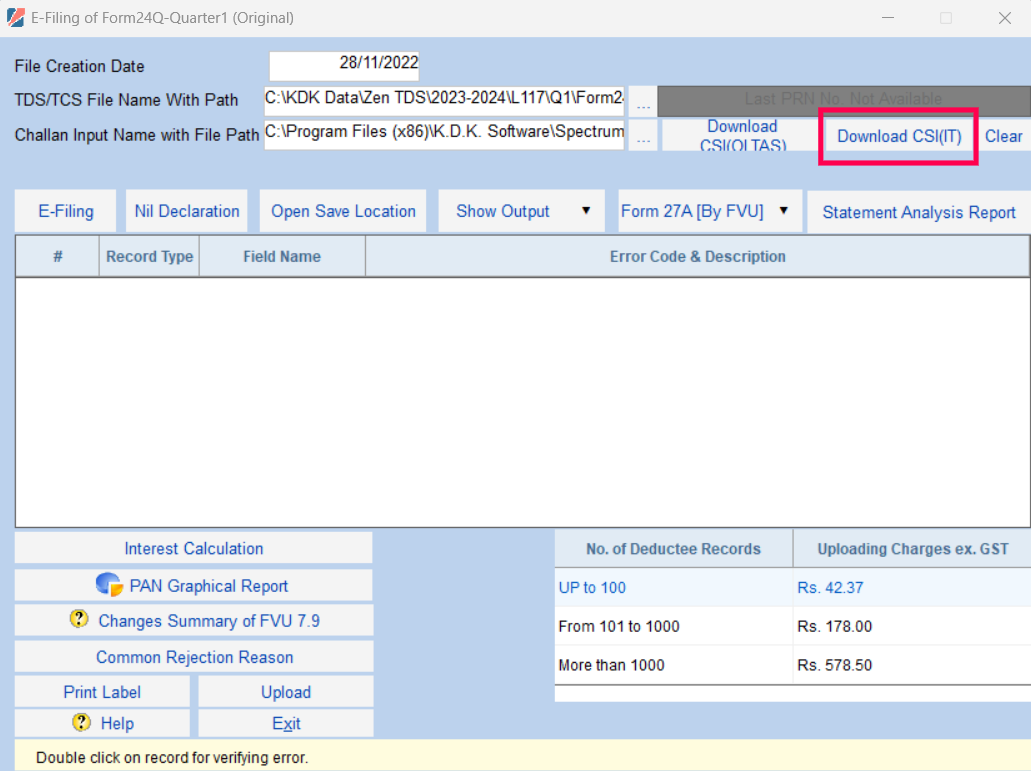Click the # column header
This screenshot has height=771, width=1031.
tap(58, 256)
